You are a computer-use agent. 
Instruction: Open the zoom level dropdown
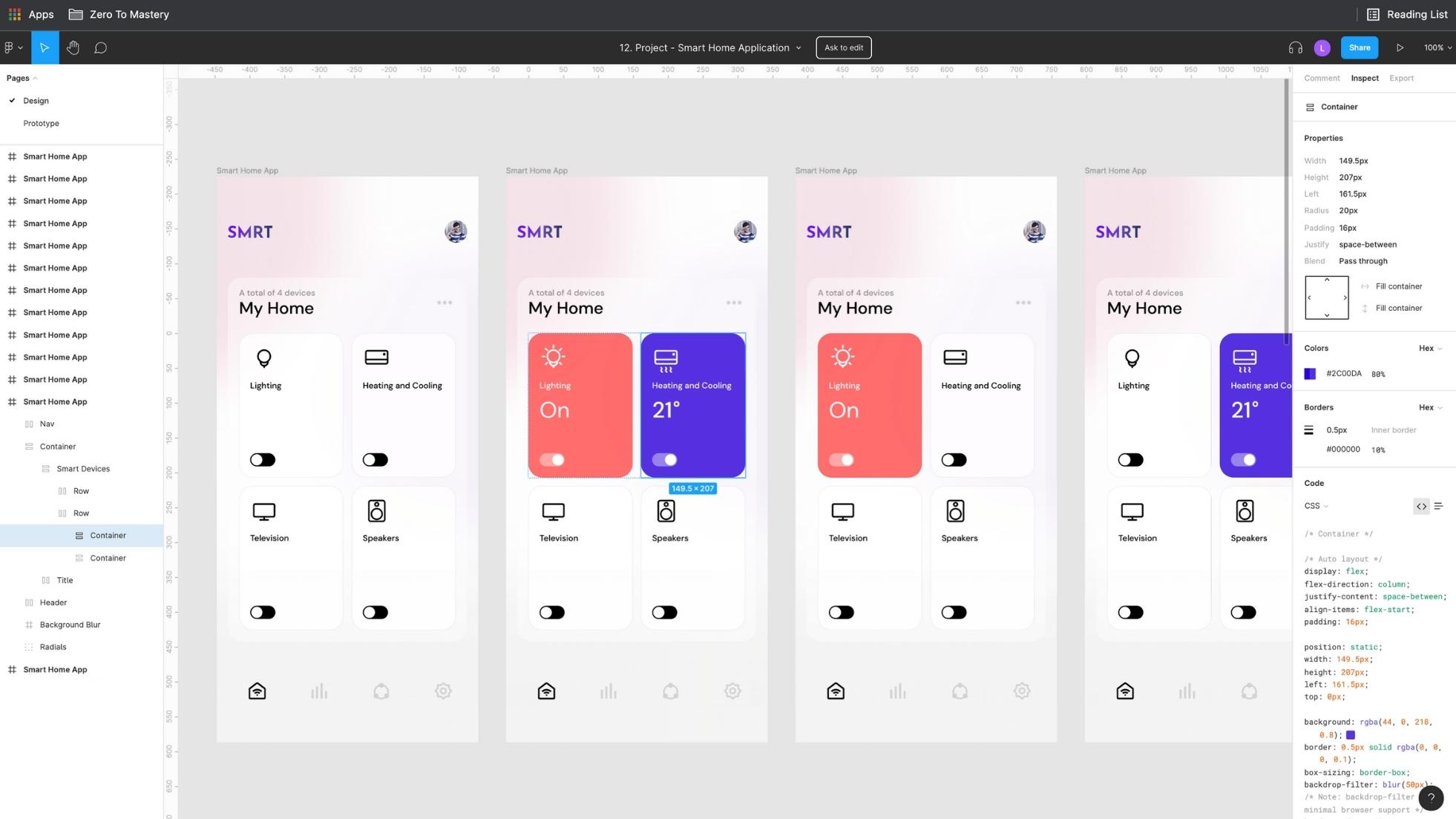[x=1437, y=47]
